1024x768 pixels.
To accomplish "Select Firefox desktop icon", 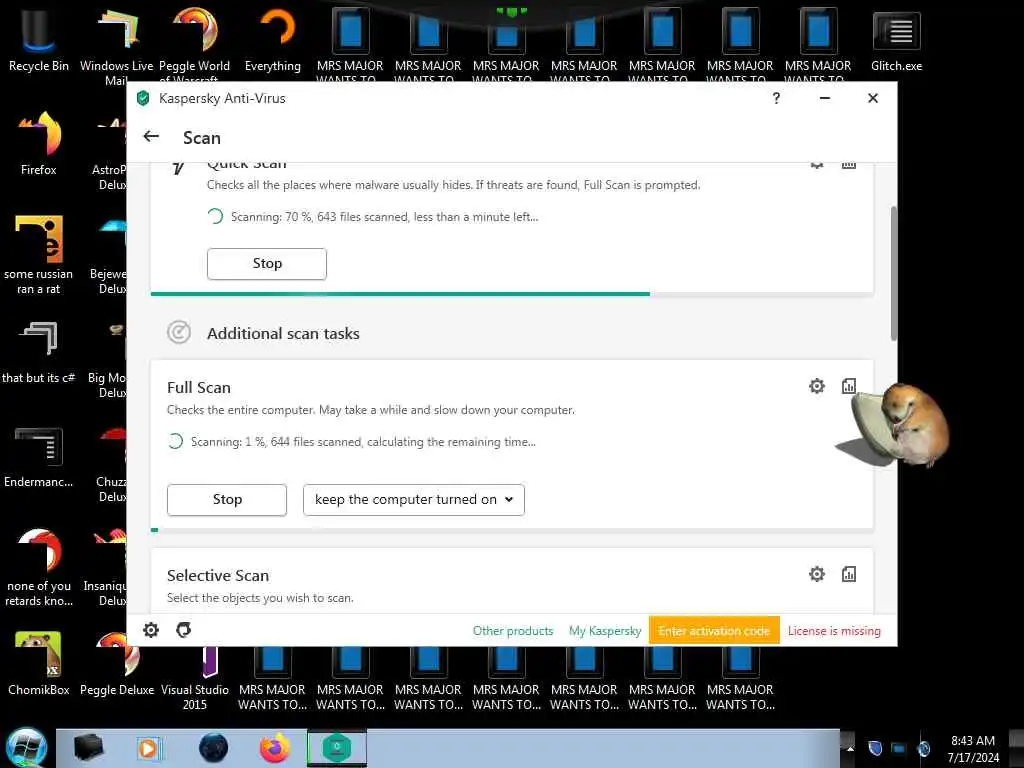I will 39,144.
